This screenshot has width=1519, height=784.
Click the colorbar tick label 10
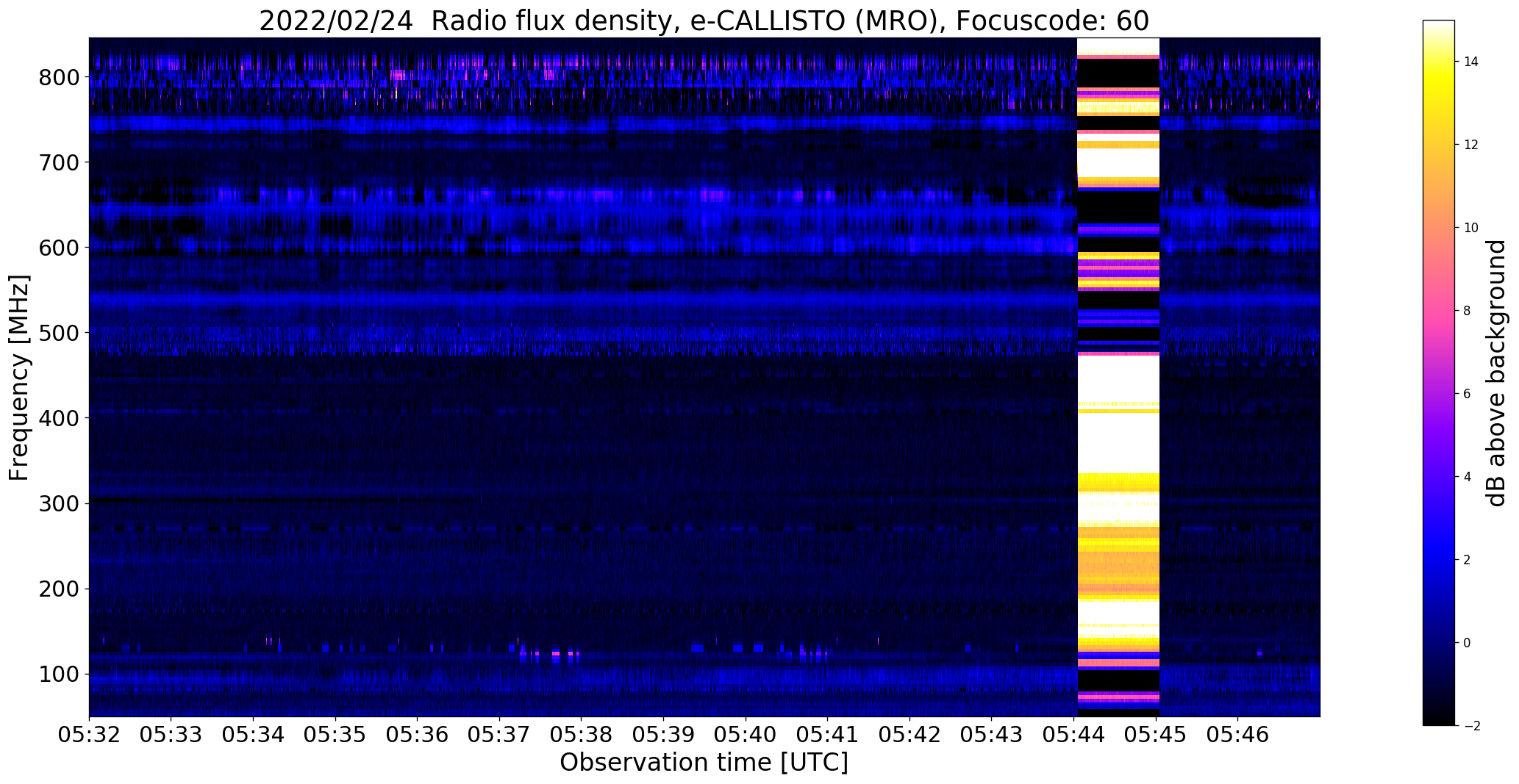(x=1471, y=228)
